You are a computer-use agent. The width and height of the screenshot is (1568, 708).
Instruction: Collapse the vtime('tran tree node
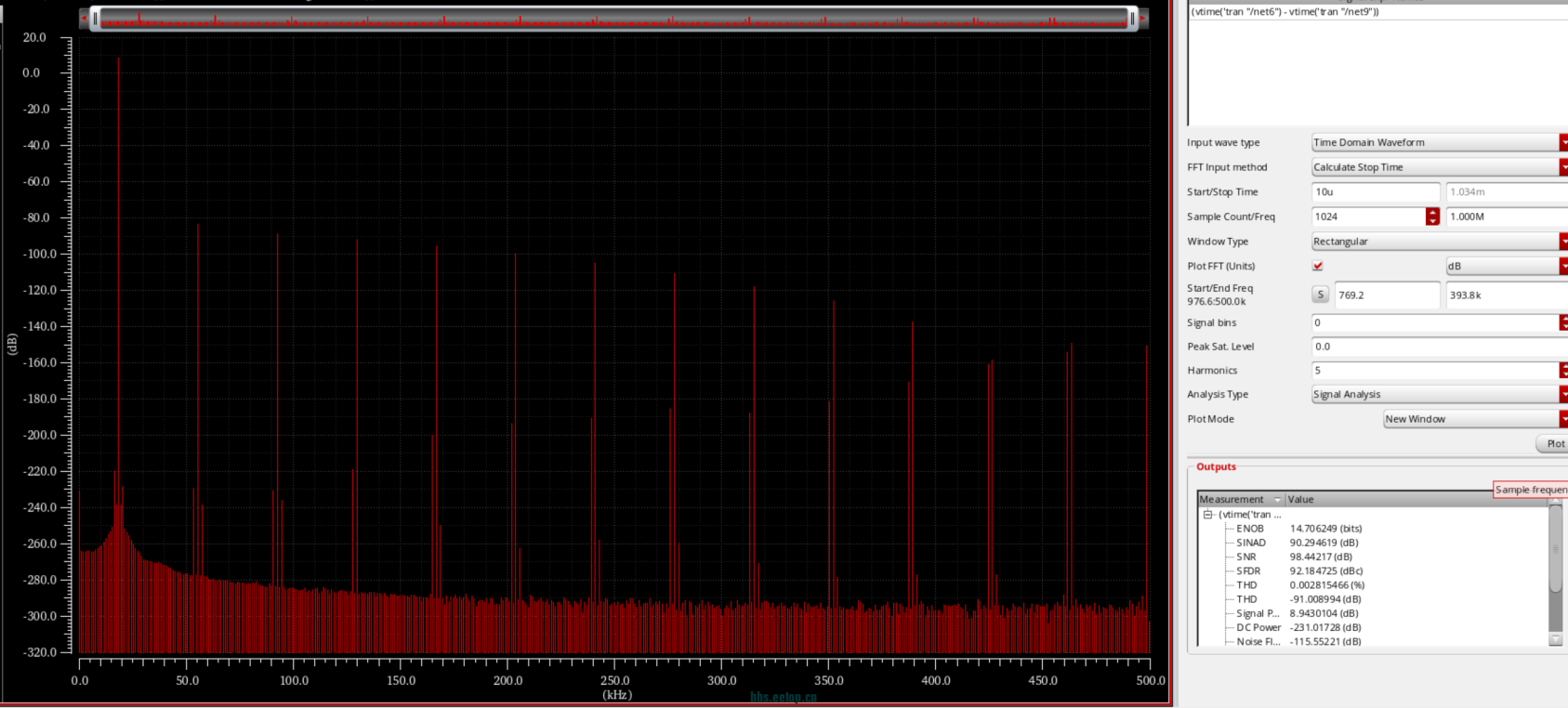coord(1208,515)
